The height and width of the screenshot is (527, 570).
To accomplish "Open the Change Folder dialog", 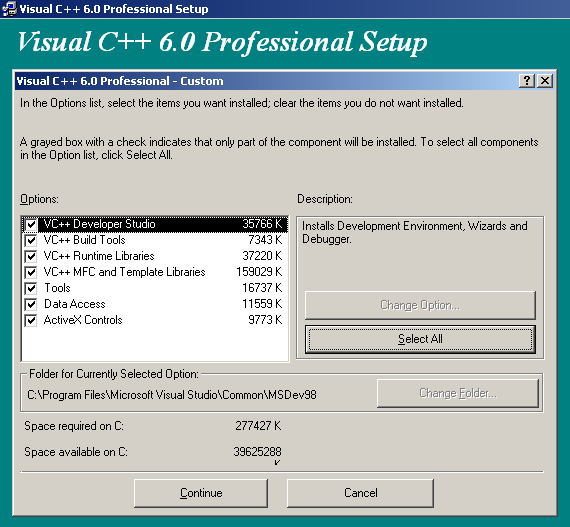I will click(x=458, y=393).
